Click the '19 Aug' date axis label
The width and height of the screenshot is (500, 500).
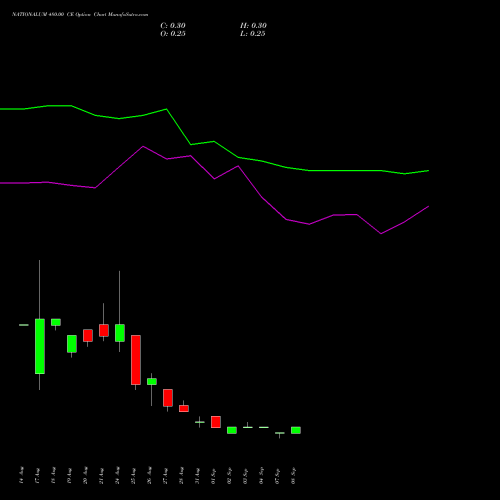click(70, 475)
